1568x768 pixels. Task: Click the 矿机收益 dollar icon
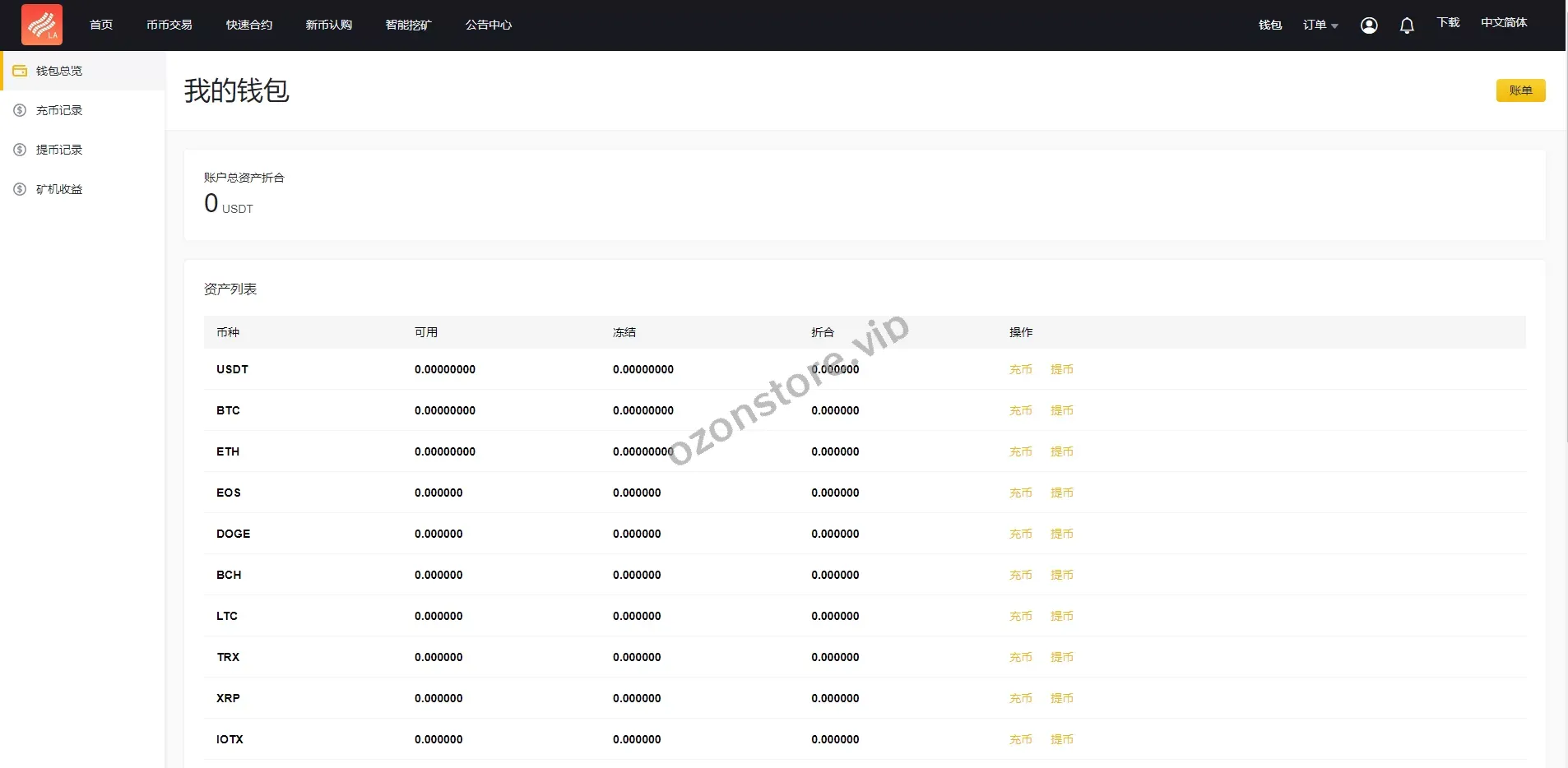pyautogui.click(x=20, y=189)
